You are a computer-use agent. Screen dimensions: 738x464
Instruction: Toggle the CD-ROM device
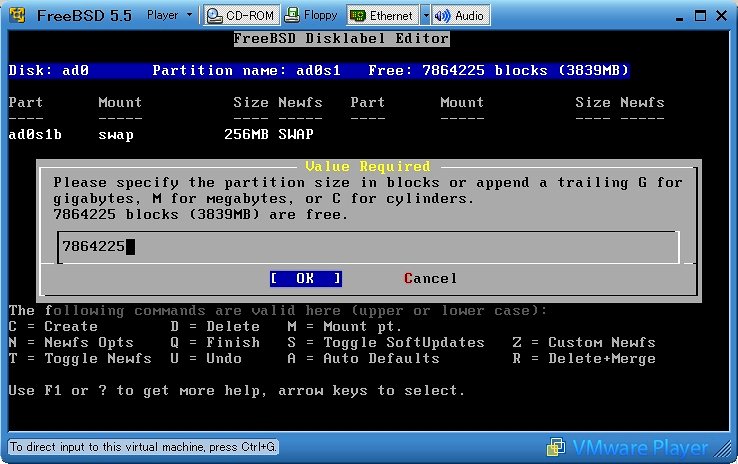click(240, 15)
